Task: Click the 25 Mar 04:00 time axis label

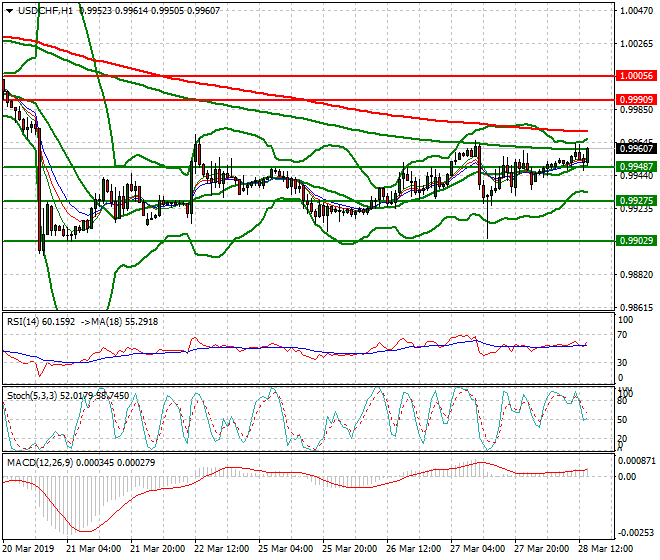Action: pos(286,549)
